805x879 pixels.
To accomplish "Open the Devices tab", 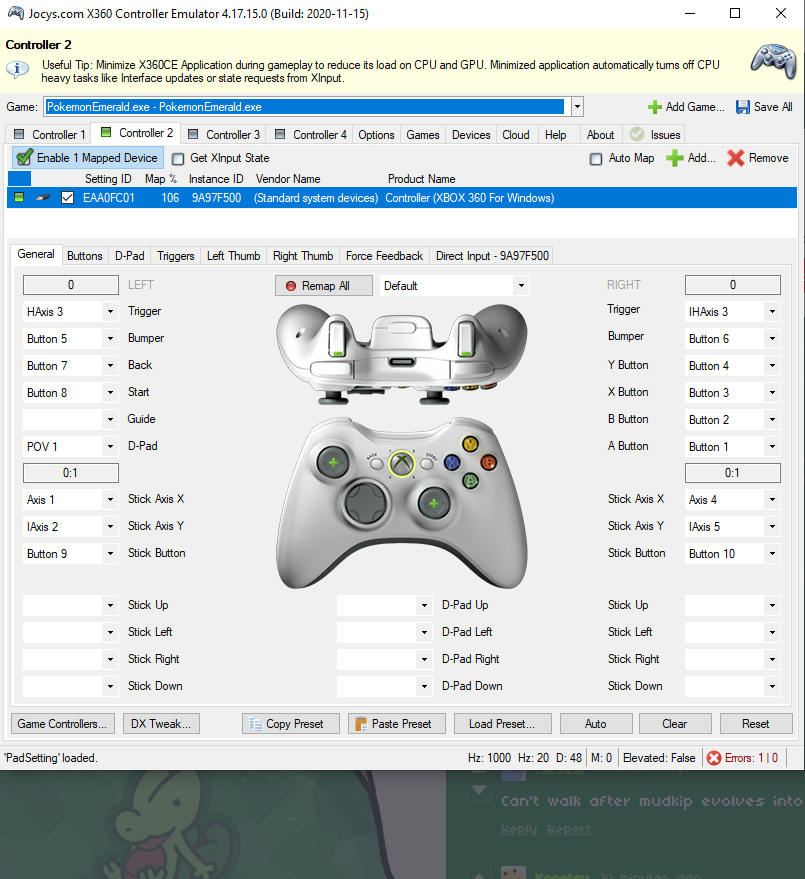I will (471, 135).
